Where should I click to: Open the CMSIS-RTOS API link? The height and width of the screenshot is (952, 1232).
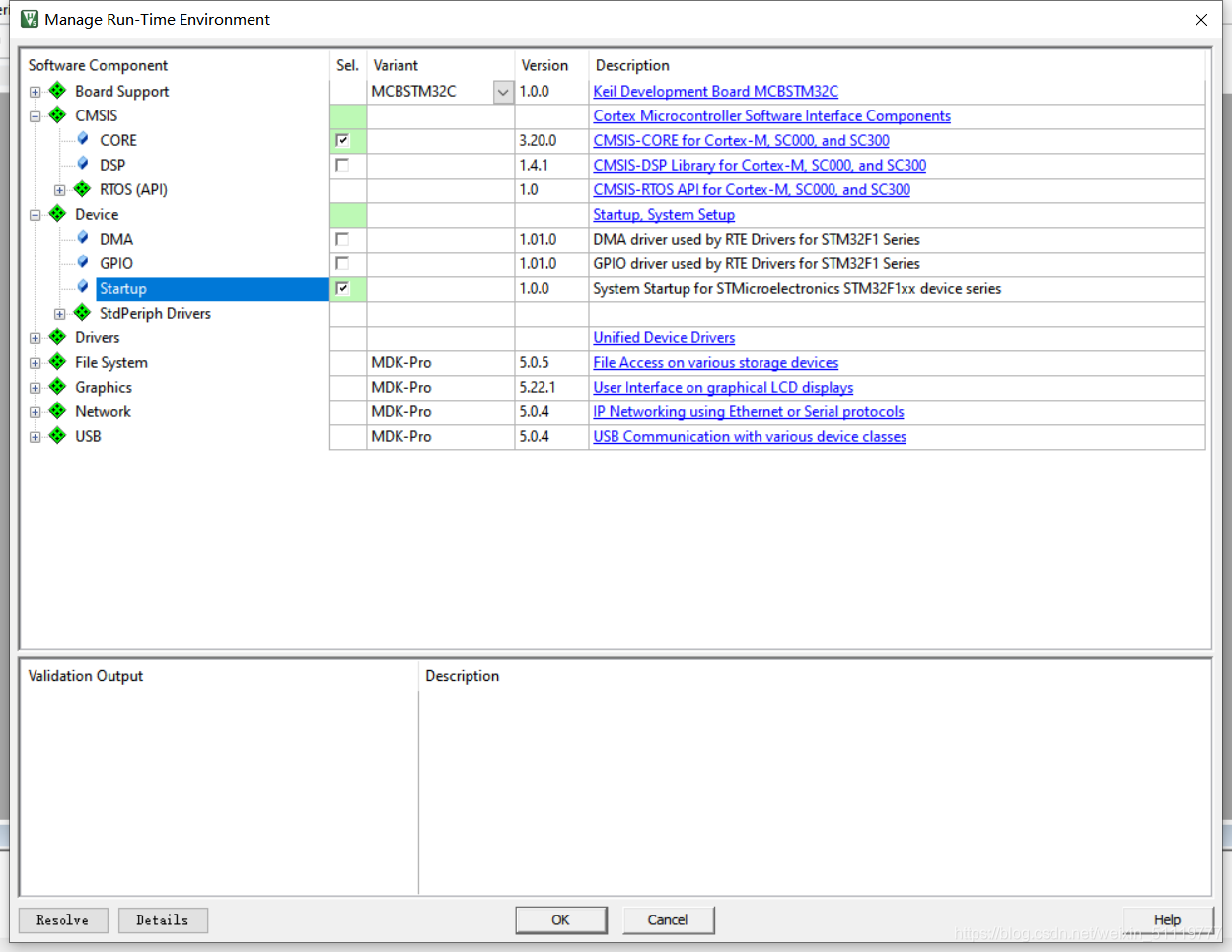coord(752,189)
